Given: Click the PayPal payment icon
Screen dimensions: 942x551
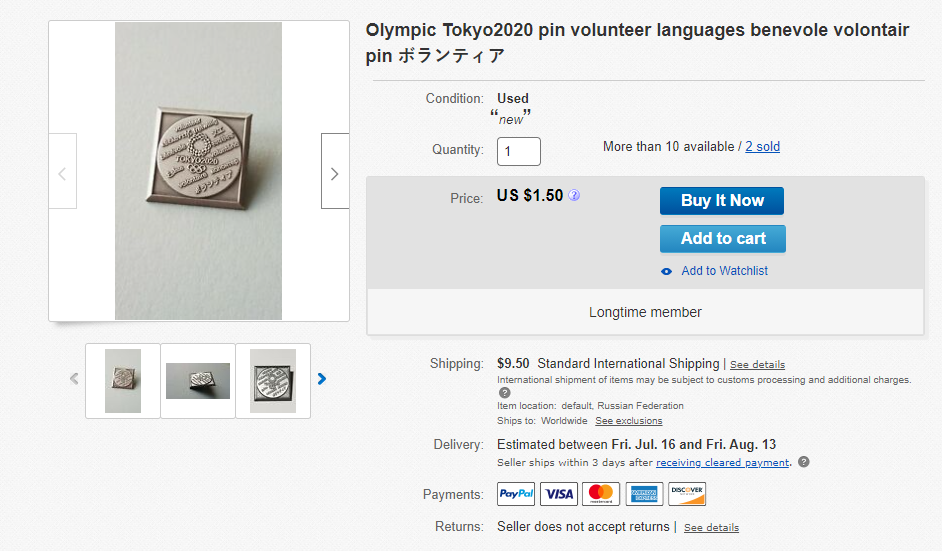Looking at the screenshot, I should point(516,494).
